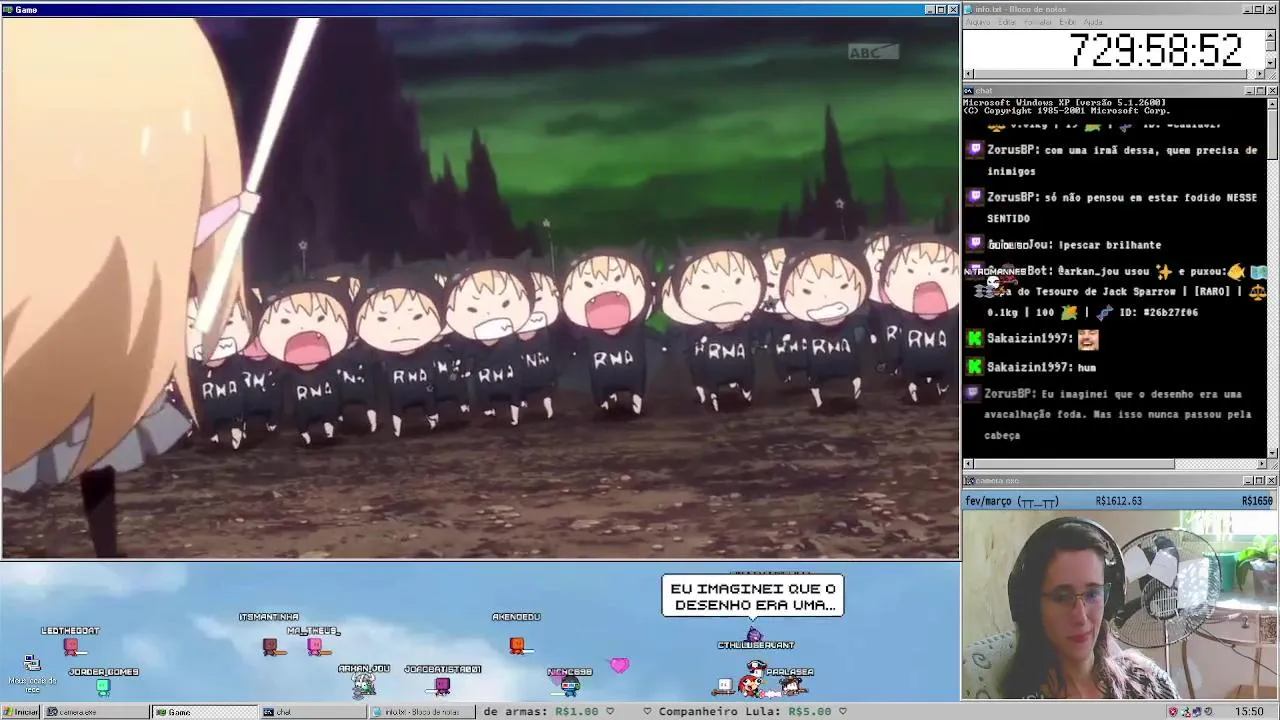The image size is (1280, 720).
Task: Click 'Companheiro Lula: R$5.00' ticker text
Action: click(x=745, y=712)
